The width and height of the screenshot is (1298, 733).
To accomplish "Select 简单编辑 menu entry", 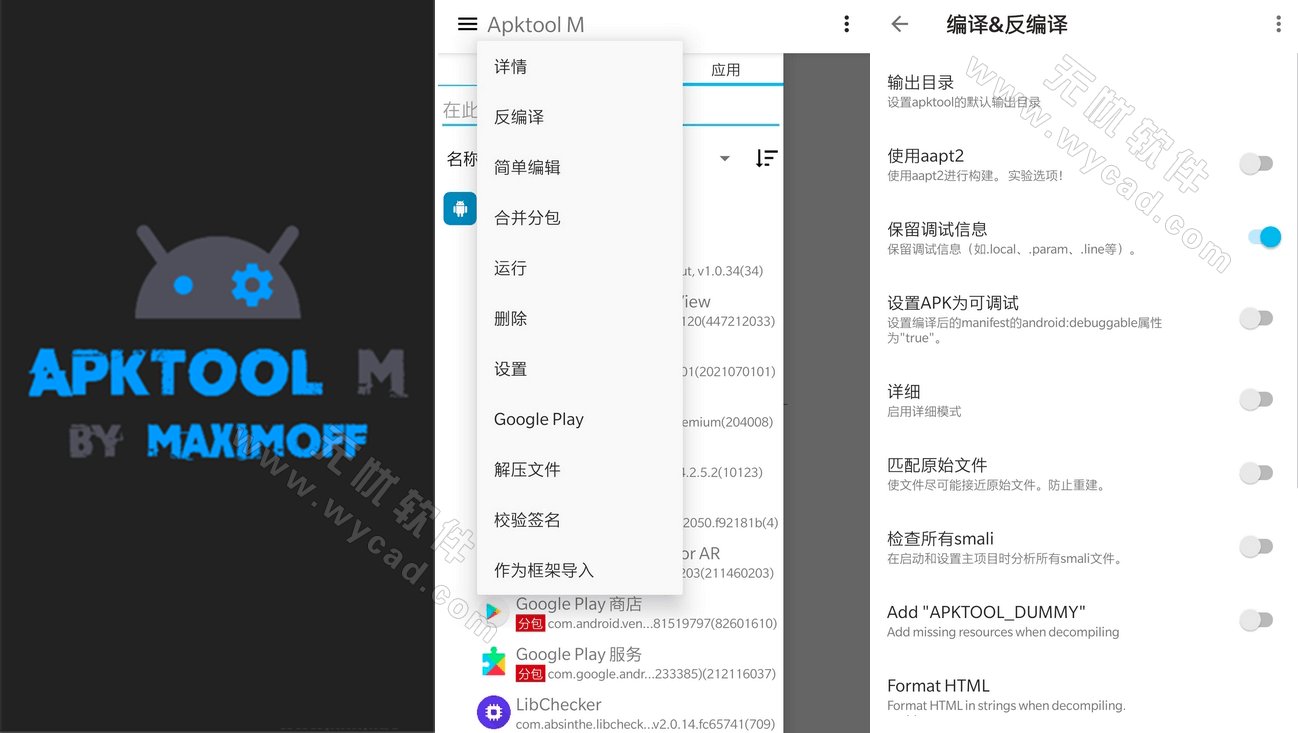I will (x=580, y=167).
